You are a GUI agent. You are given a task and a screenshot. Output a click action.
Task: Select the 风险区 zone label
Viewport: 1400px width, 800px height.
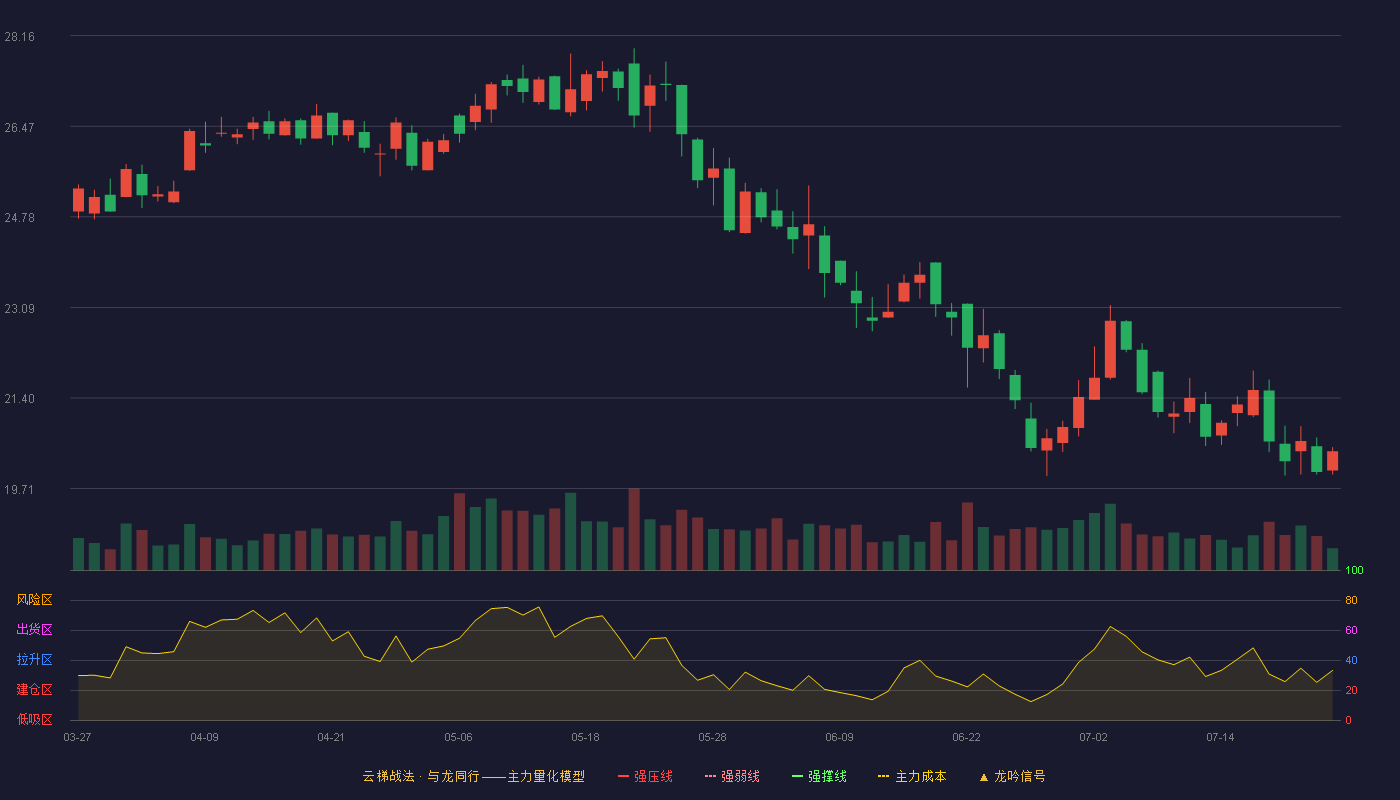tap(34, 600)
